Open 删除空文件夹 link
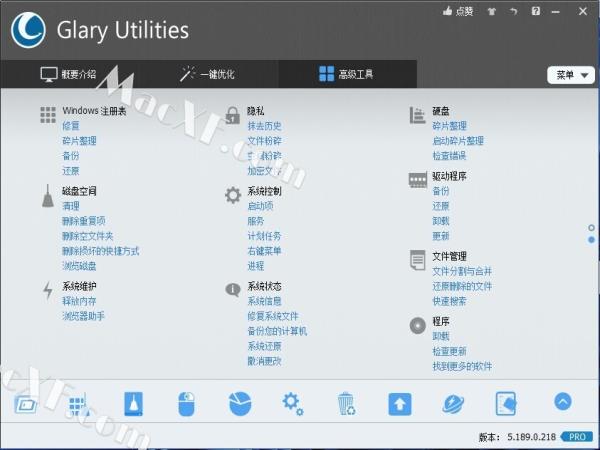The image size is (600, 450). (x=88, y=236)
